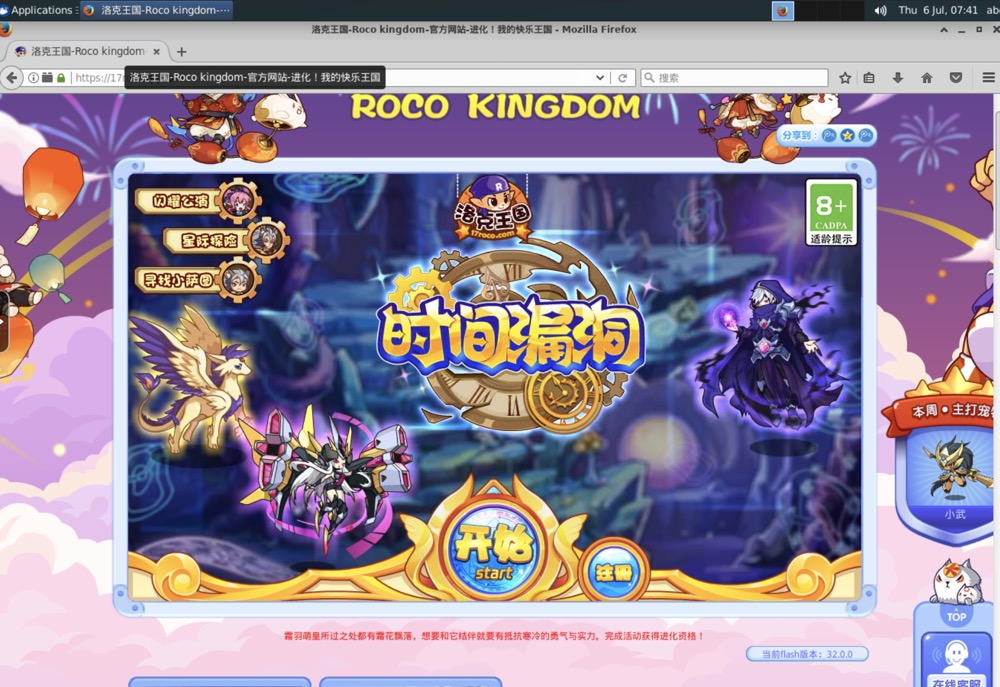The height and width of the screenshot is (687, 1000).
Task: Click the red 霜羽萌皇 announcement text
Action: coord(494,636)
